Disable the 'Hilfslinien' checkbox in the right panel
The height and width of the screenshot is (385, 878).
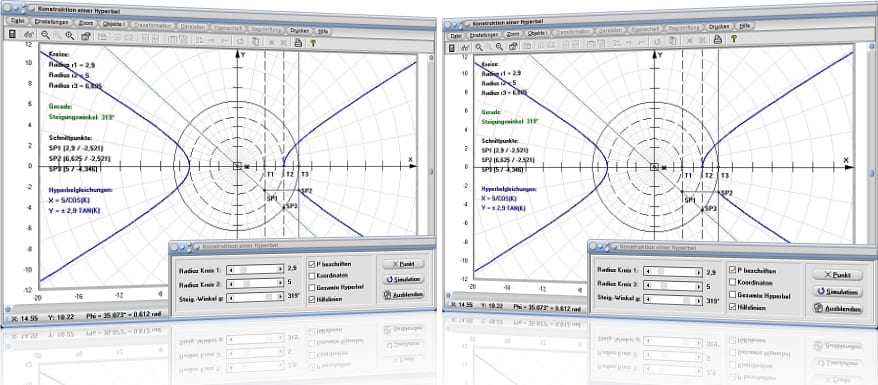(733, 307)
